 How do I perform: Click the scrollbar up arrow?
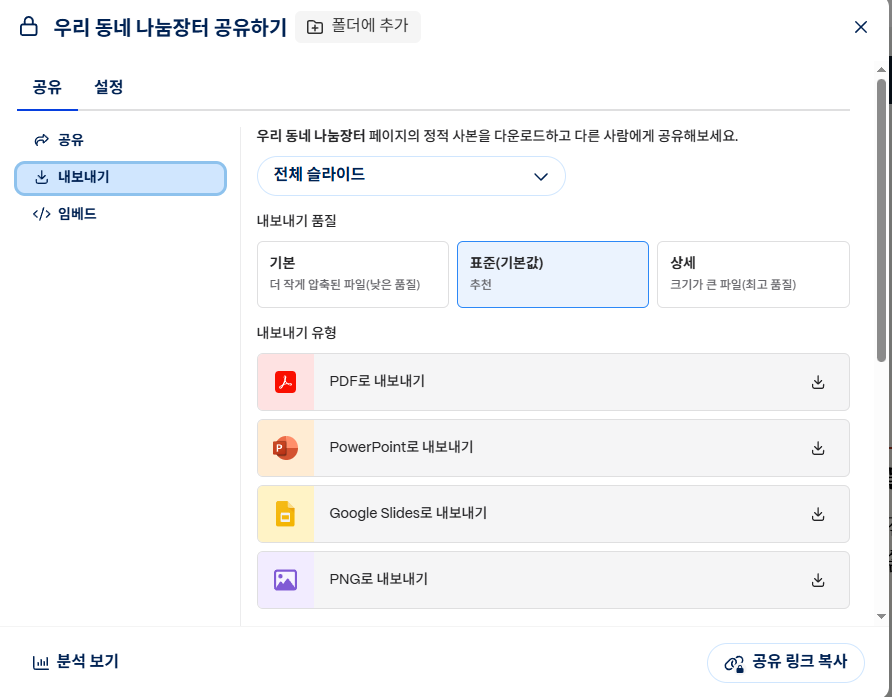coord(881,69)
